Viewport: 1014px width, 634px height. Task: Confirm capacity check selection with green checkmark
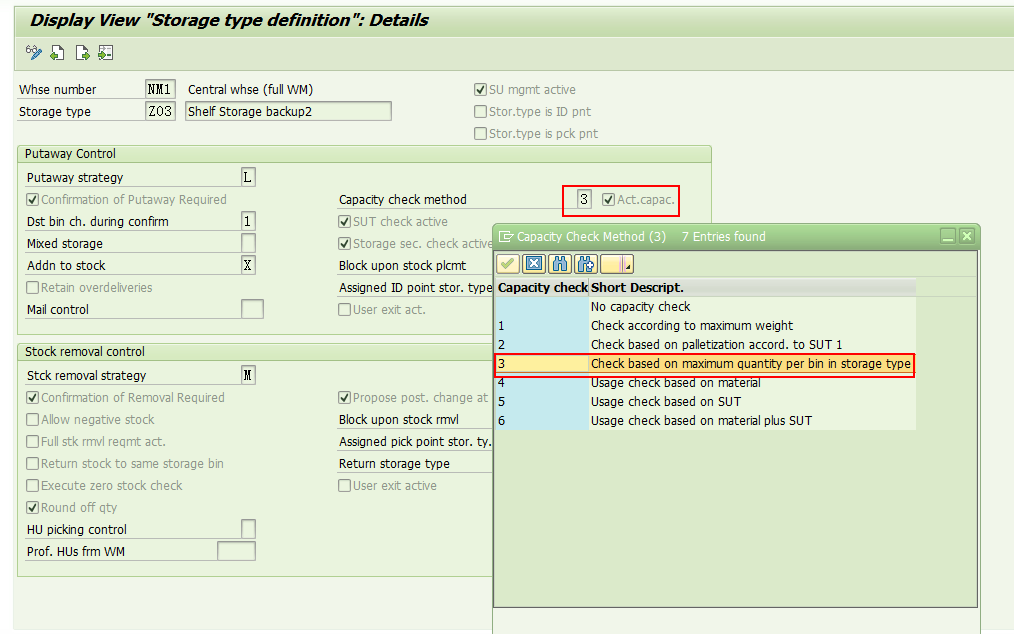point(506,263)
